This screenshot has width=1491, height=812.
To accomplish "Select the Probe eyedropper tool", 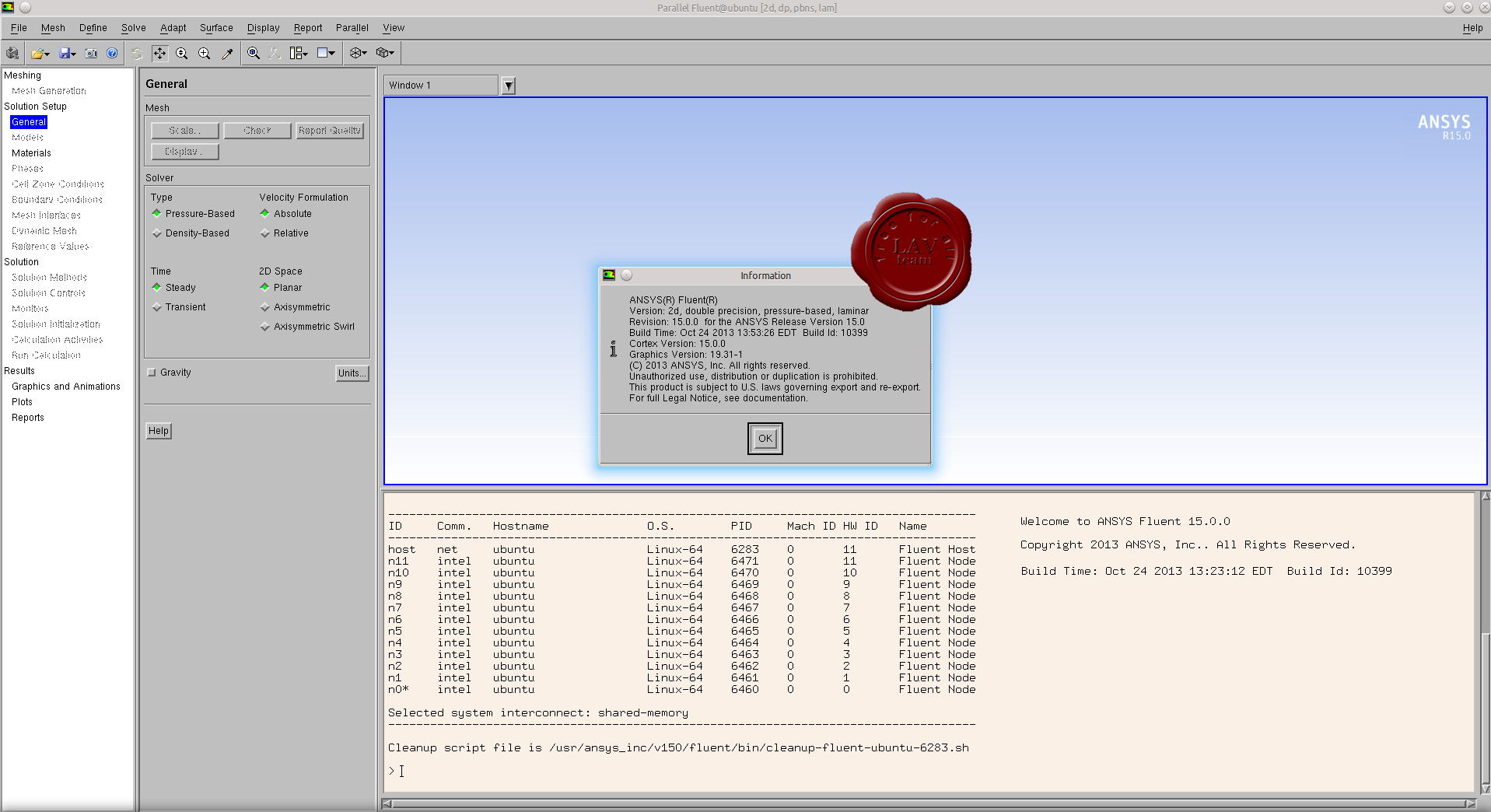I will 227,53.
